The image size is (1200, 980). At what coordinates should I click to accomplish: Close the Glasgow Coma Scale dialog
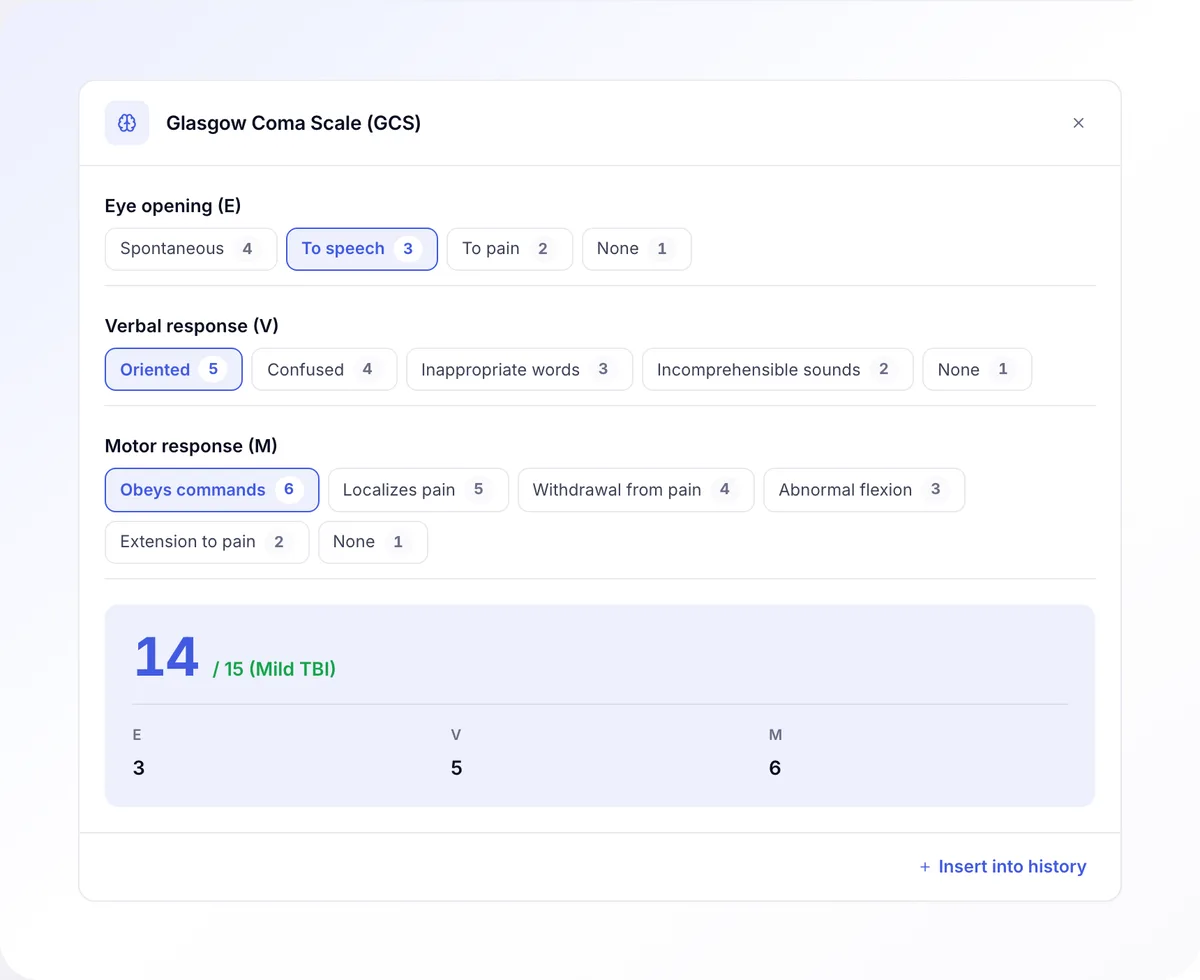pyautogui.click(x=1078, y=123)
